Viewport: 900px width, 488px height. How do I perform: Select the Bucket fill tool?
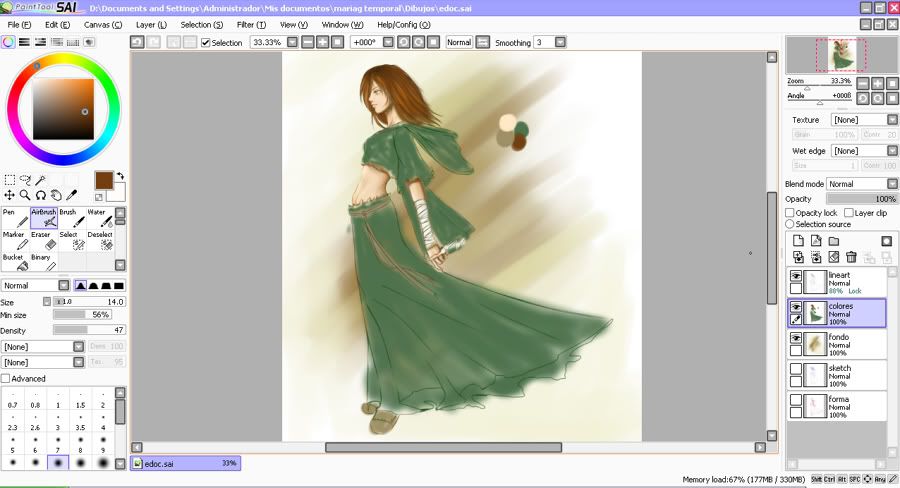coord(15,262)
